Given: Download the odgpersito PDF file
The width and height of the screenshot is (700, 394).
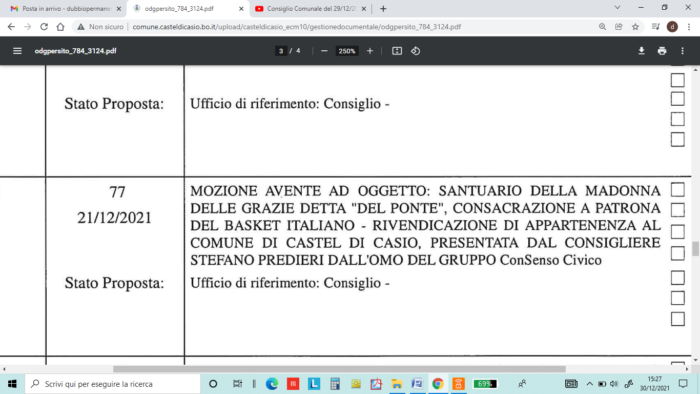Looking at the screenshot, I should (x=642, y=51).
